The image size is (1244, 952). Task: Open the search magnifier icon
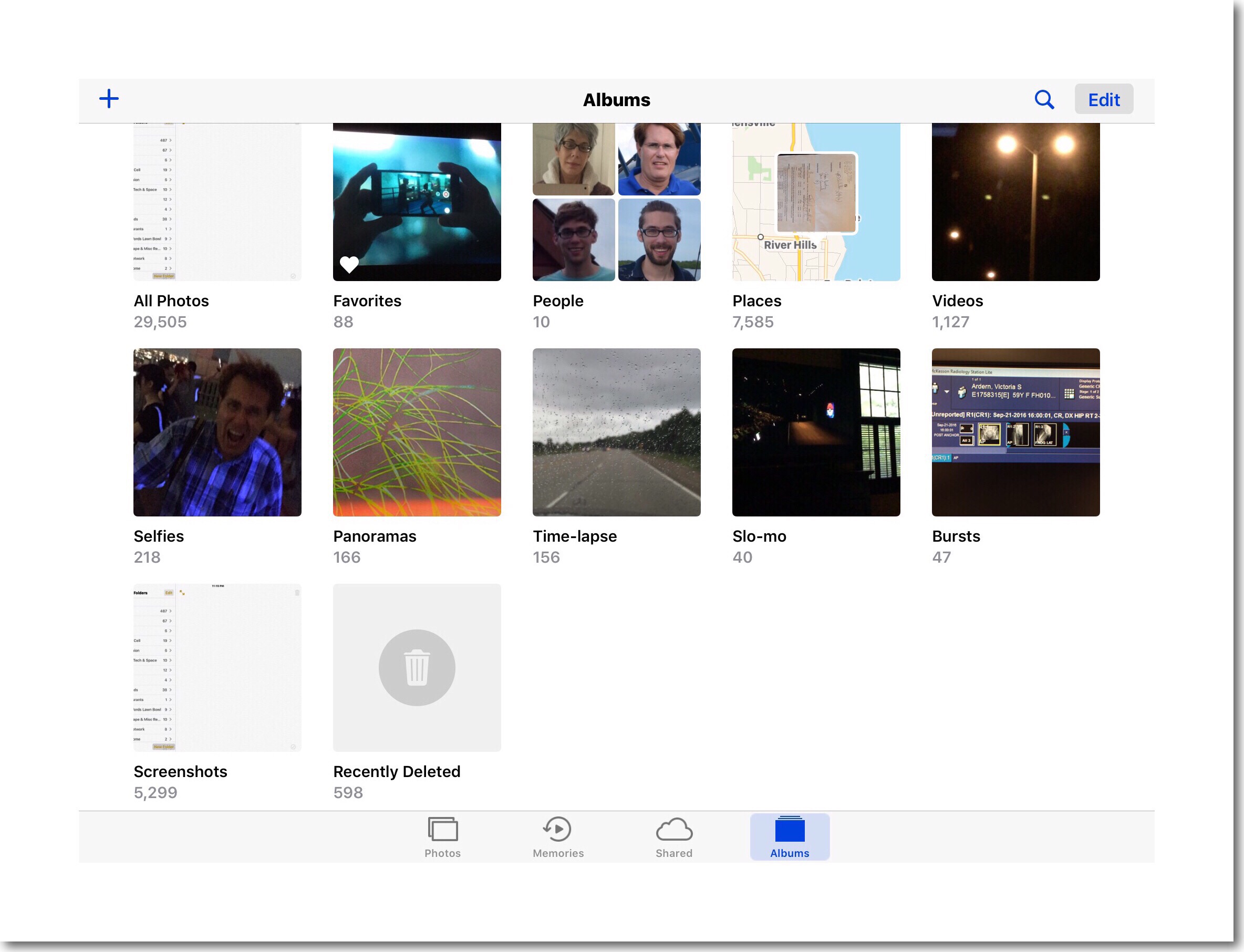1043,99
